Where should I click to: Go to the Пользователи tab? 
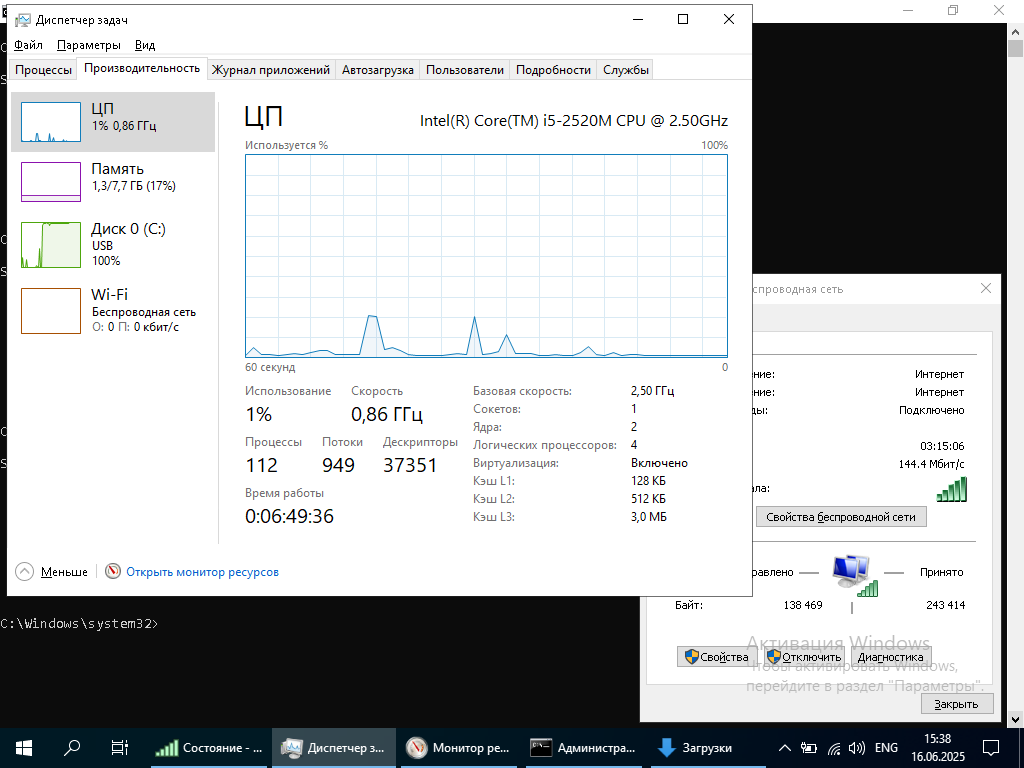pos(465,70)
